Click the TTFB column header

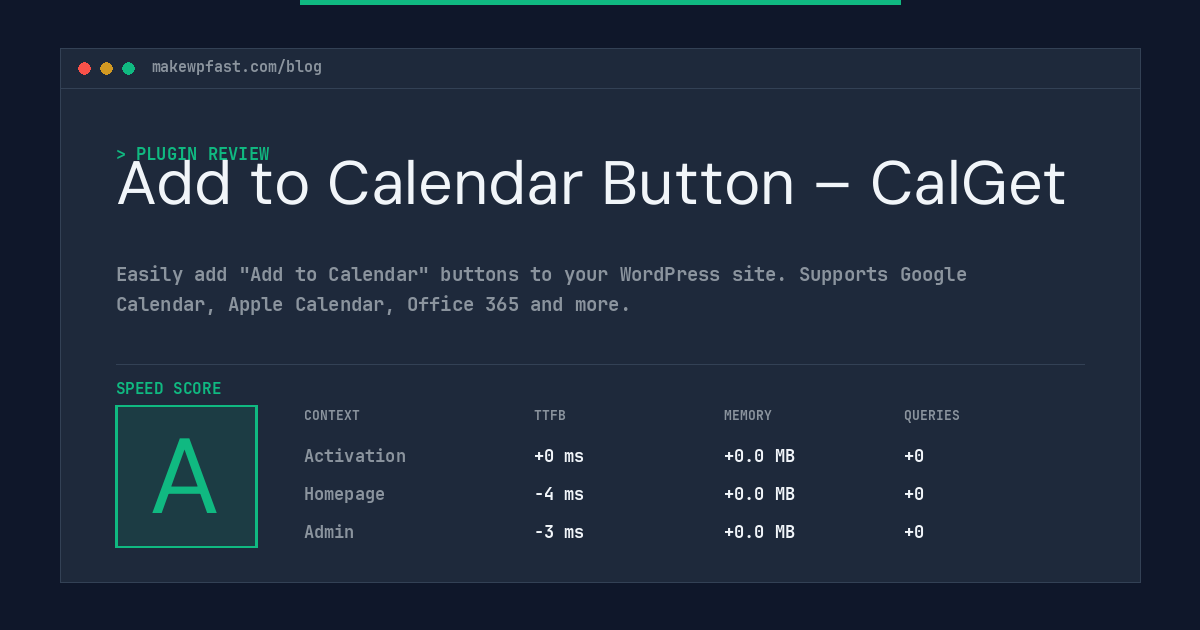(550, 416)
